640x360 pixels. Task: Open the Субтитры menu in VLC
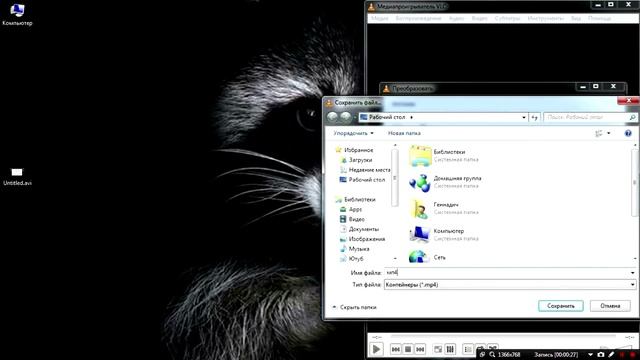(507, 18)
